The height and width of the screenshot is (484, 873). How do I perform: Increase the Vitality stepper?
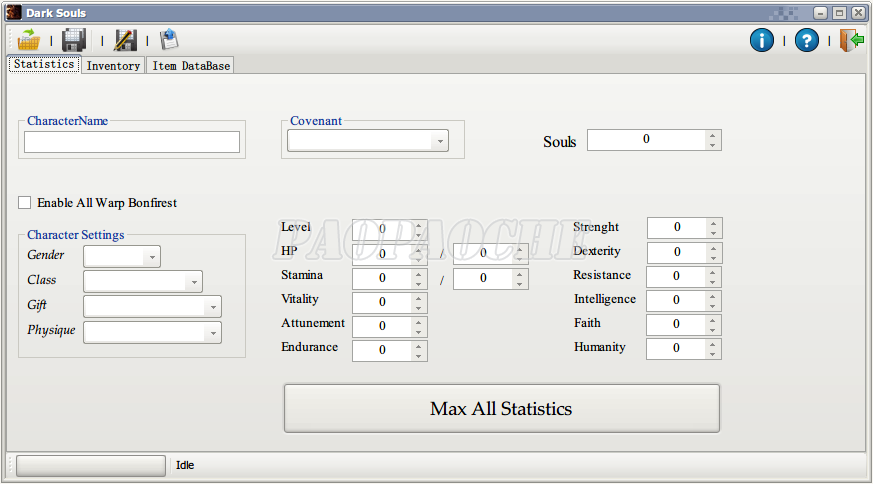coord(419,298)
